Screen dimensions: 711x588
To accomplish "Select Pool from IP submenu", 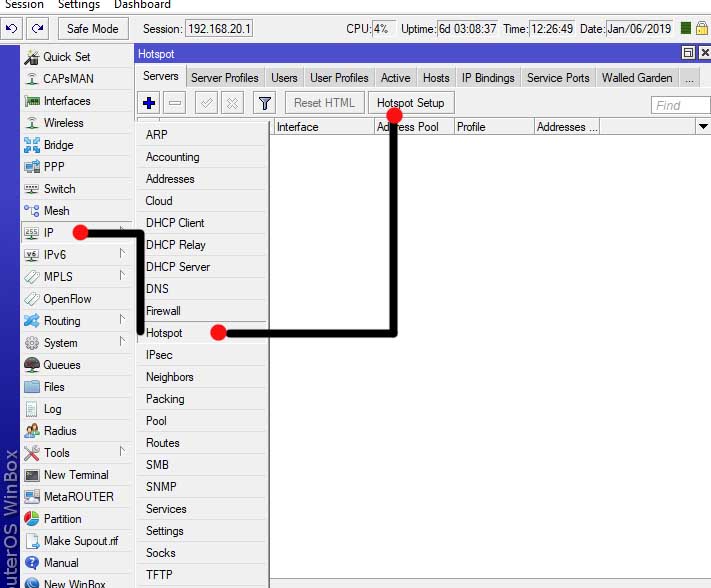I will [x=202, y=421].
